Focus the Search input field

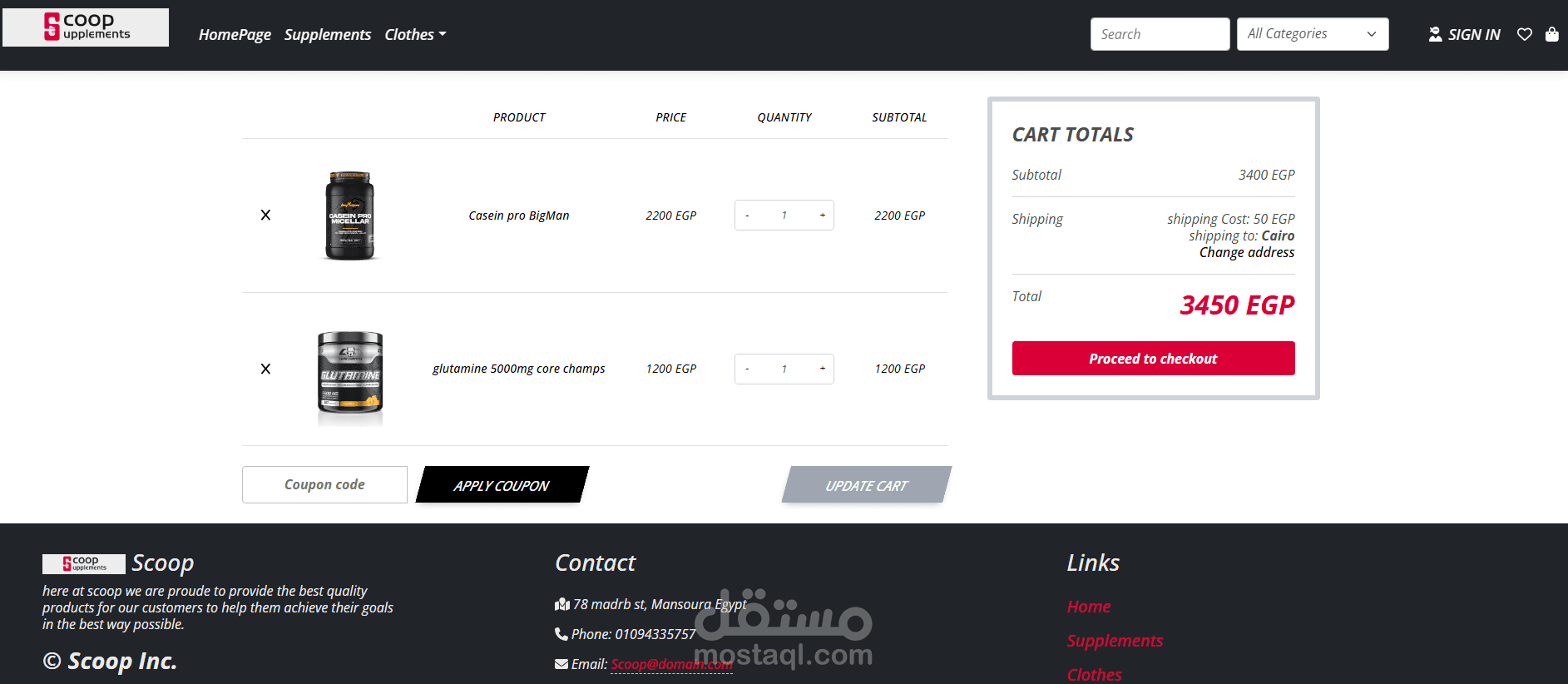click(x=1160, y=34)
